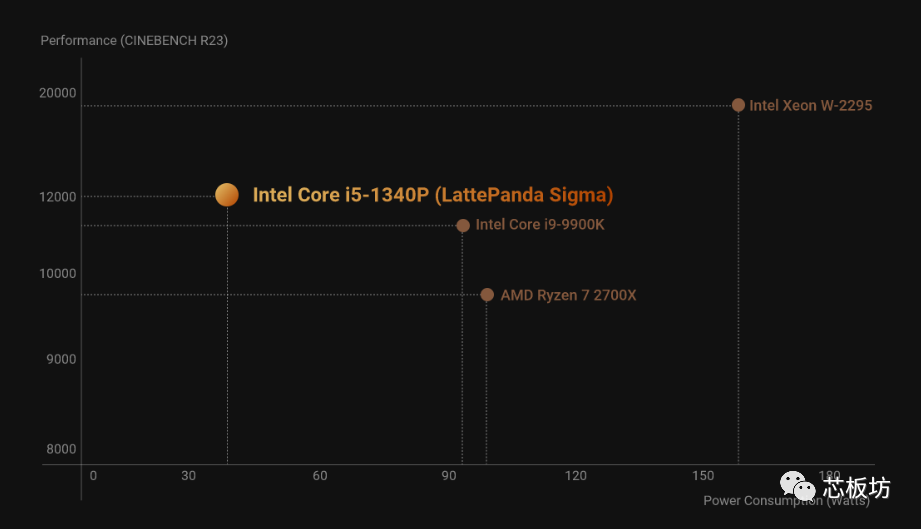
Task: Click the Intel Core i5-1340P orange data point
Action: pyautogui.click(x=227, y=195)
